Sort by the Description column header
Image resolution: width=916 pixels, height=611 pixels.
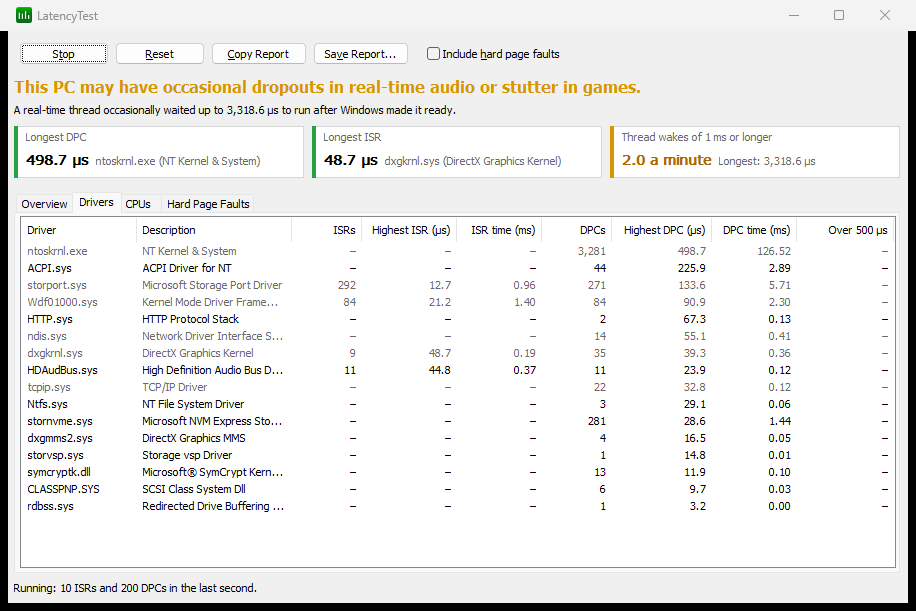click(214, 230)
